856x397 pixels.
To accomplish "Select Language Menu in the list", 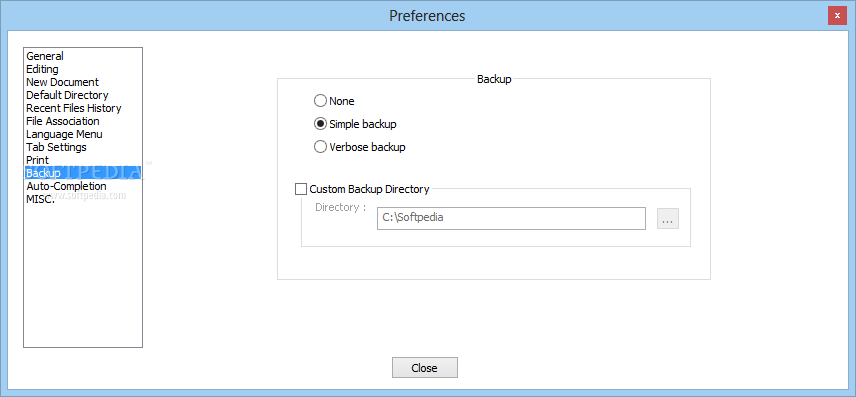I will [x=83, y=134].
